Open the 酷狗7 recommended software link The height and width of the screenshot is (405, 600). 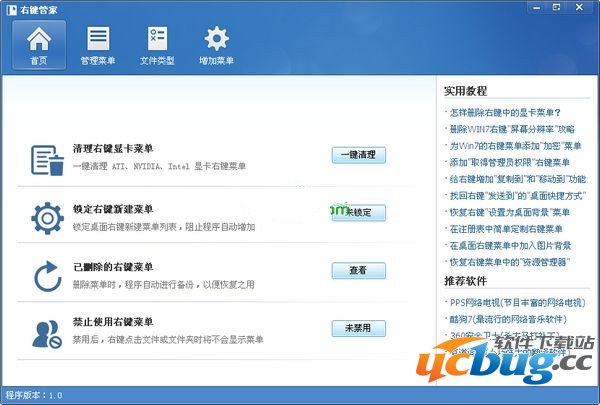[x=508, y=319]
